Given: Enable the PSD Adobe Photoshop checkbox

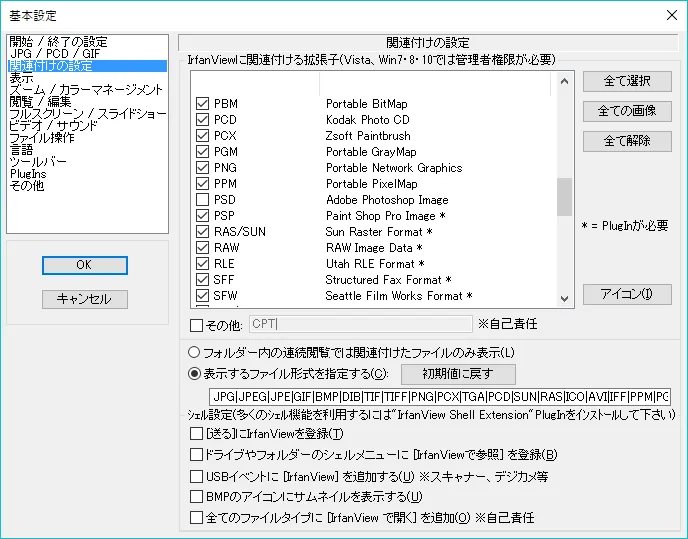Looking at the screenshot, I should (x=202, y=200).
